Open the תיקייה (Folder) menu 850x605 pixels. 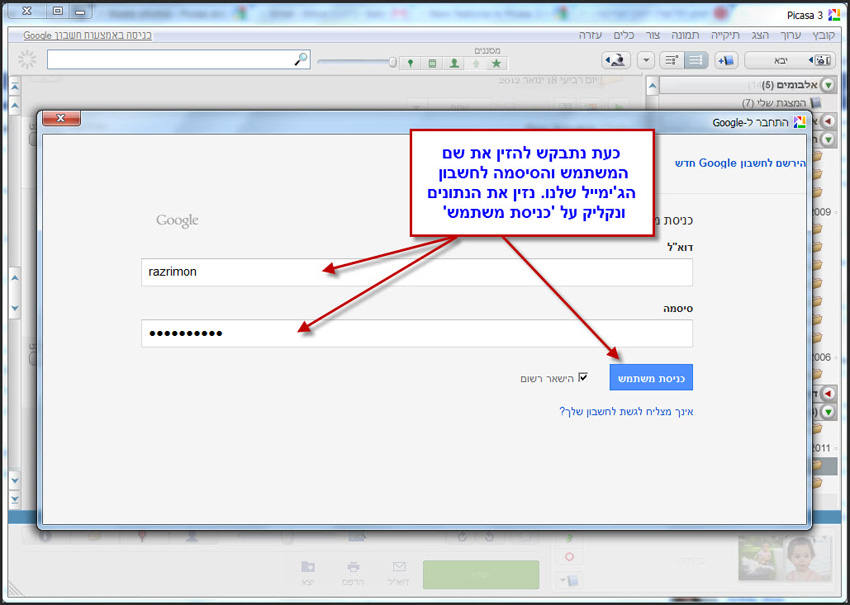click(725, 35)
